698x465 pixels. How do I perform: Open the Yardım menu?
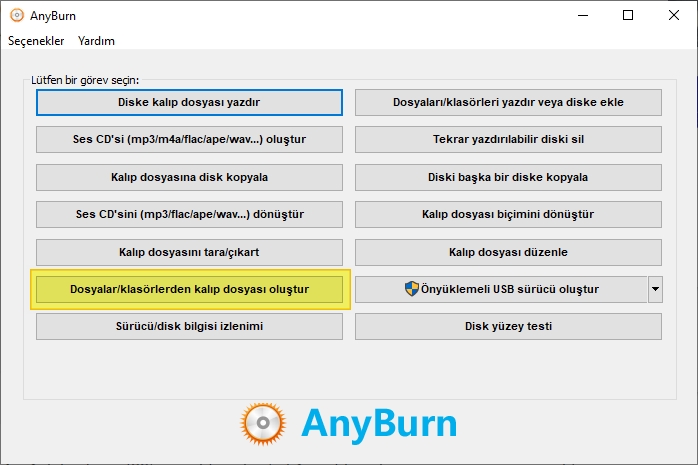96,41
